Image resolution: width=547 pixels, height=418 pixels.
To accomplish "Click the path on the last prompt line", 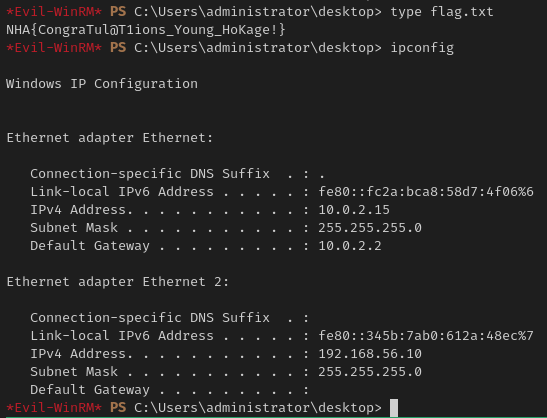I will tap(258, 408).
